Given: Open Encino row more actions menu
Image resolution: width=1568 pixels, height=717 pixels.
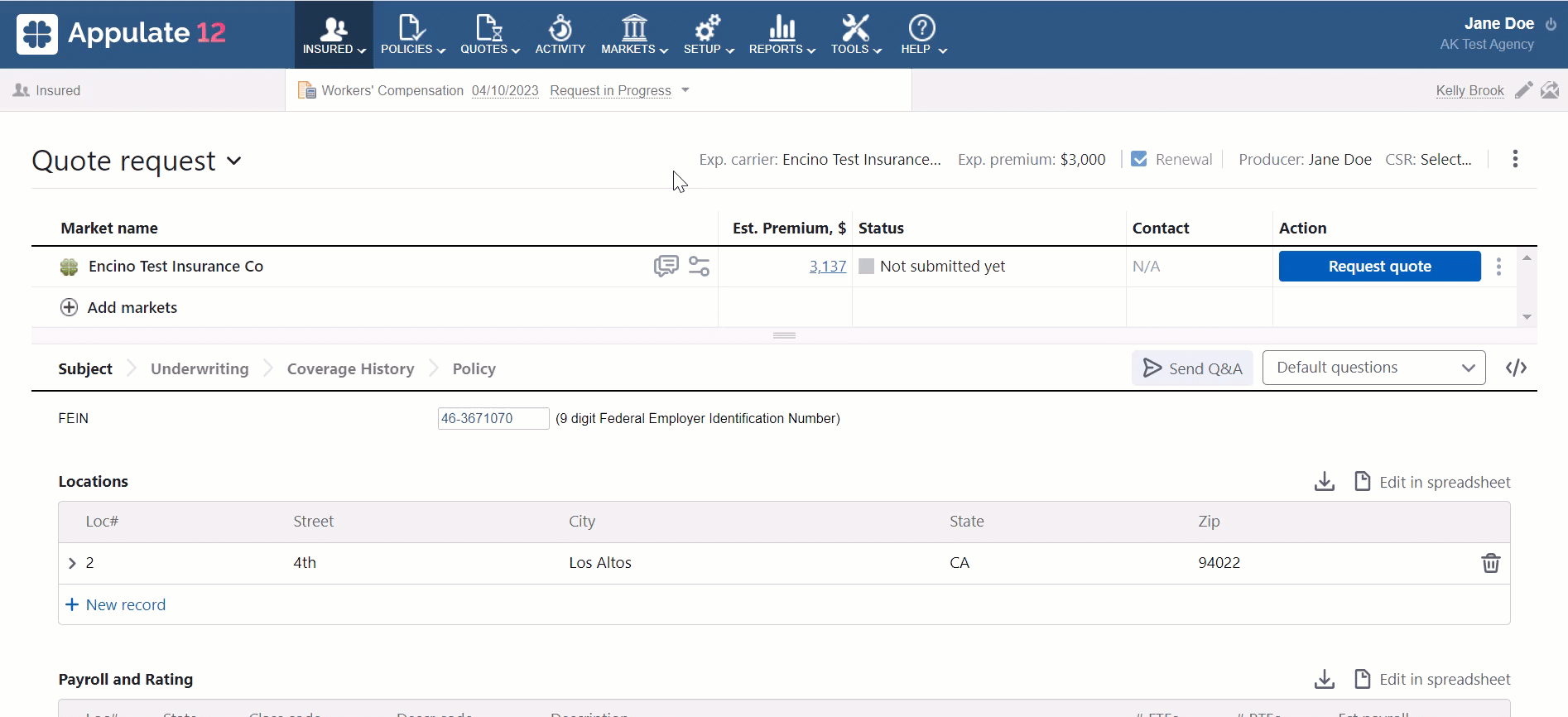Looking at the screenshot, I should 1498,267.
